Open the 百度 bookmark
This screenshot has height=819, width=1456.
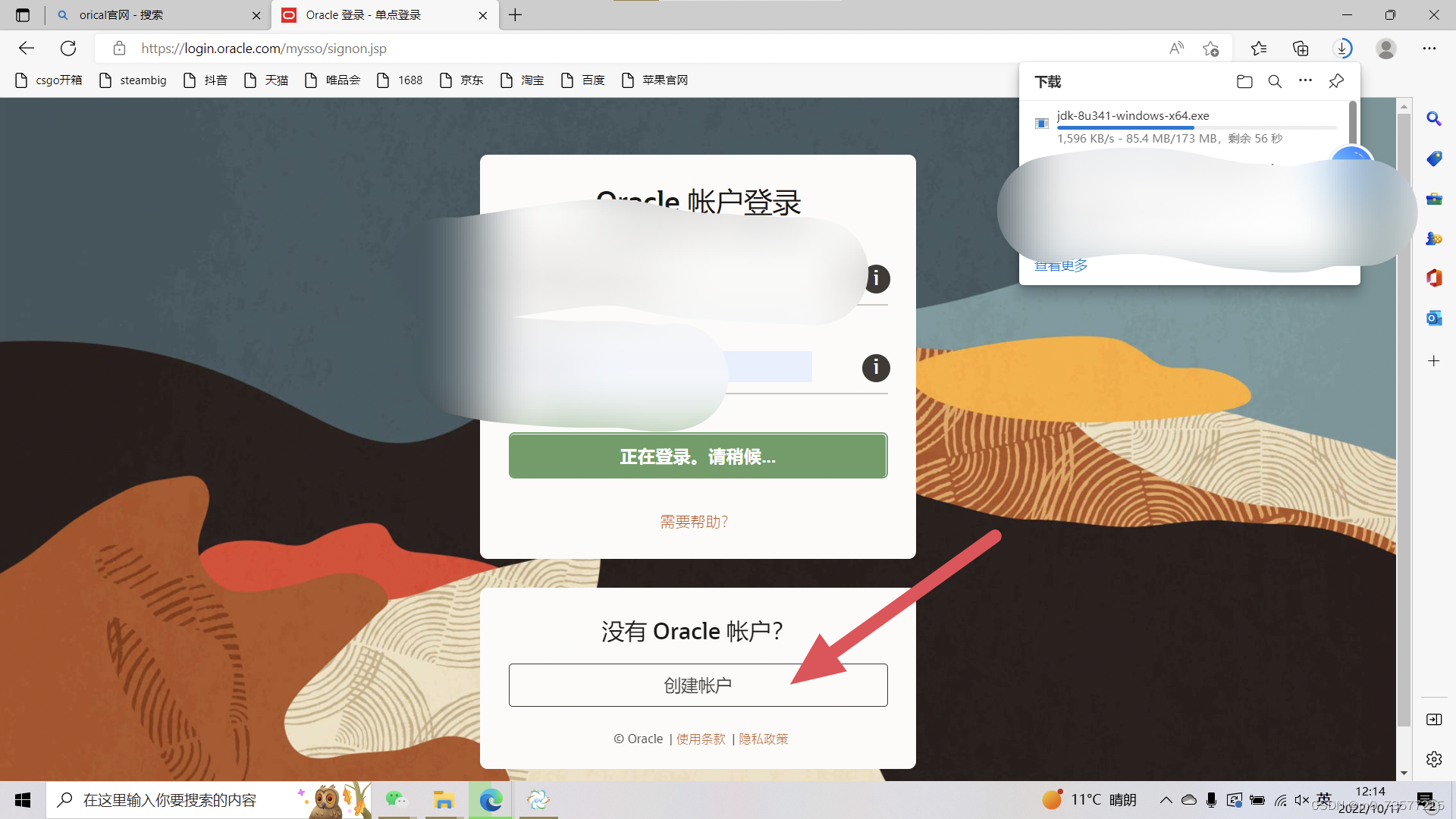pos(583,80)
